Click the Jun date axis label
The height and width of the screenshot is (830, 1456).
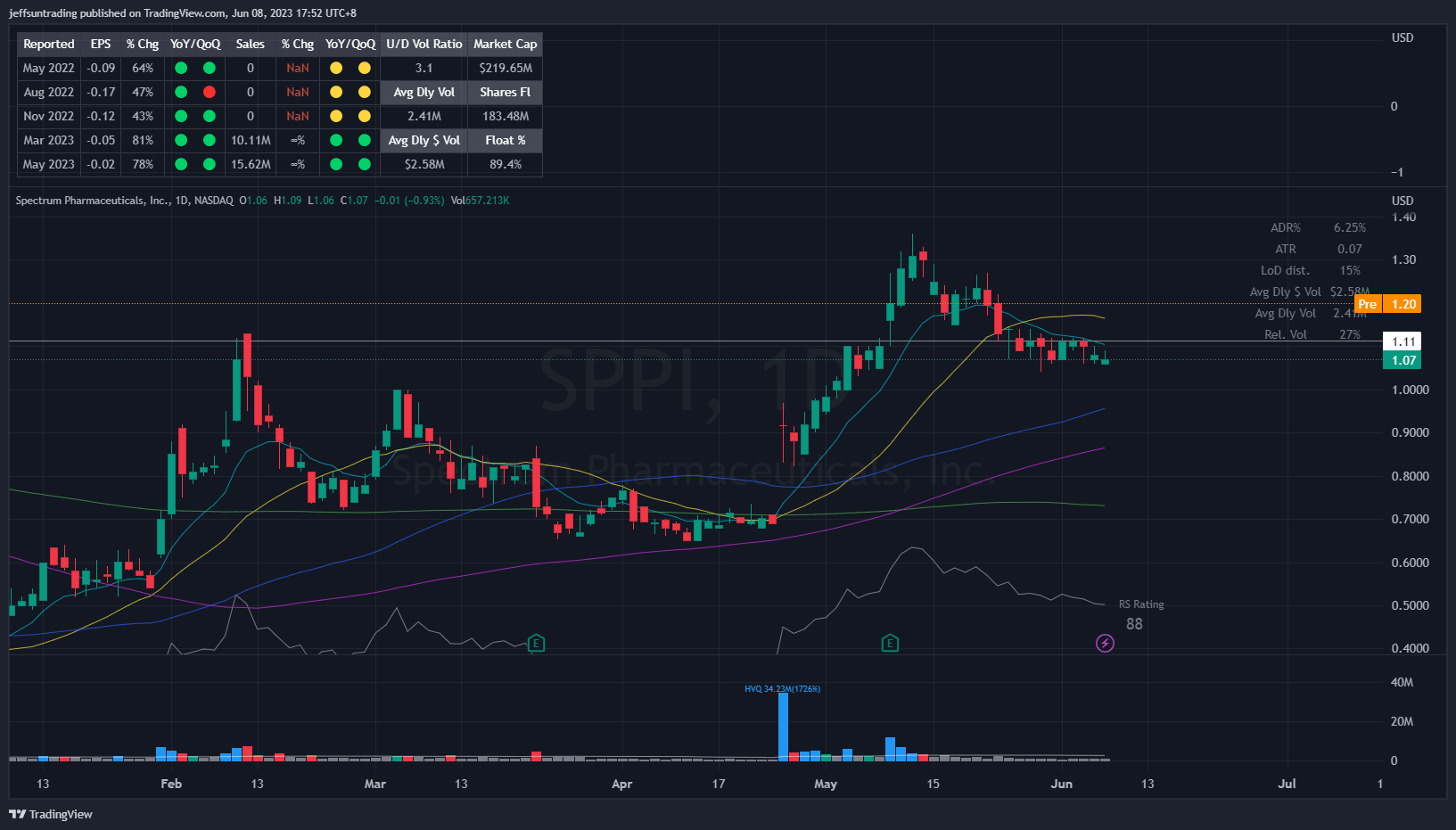click(1062, 784)
